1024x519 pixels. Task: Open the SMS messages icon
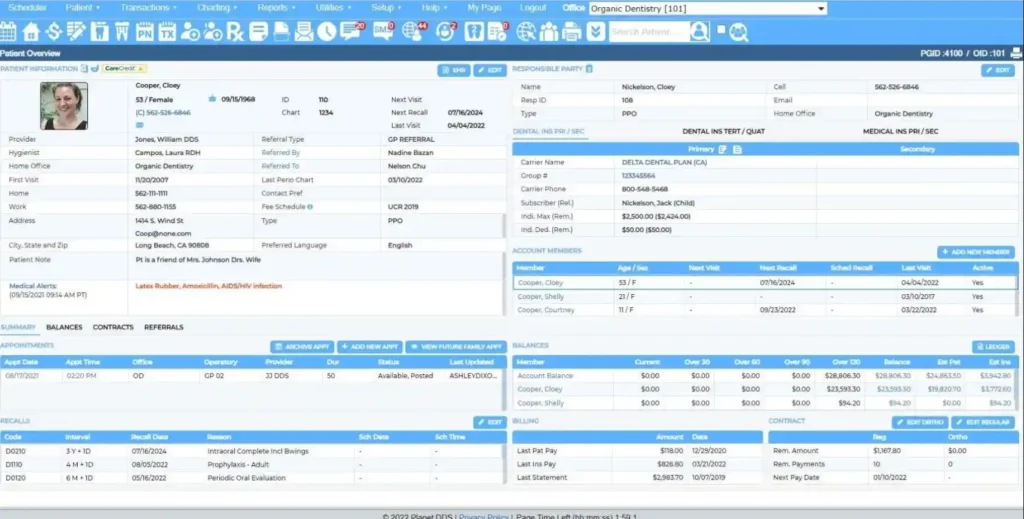tap(383, 31)
